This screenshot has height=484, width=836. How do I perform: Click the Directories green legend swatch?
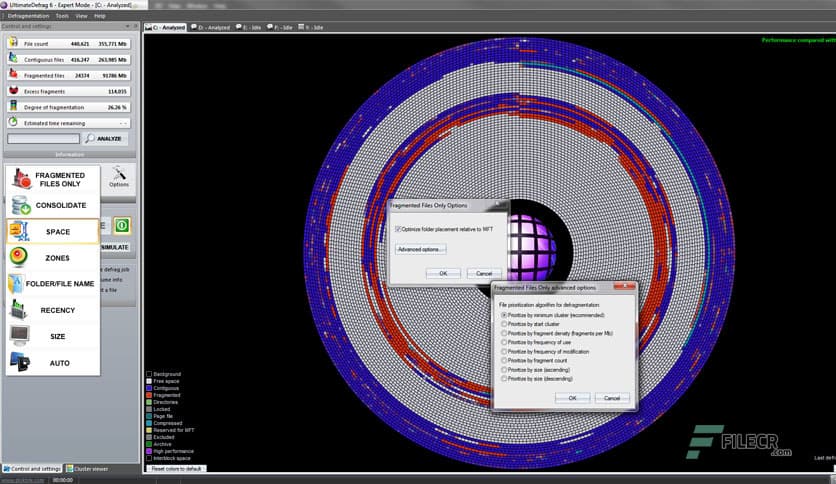149,402
